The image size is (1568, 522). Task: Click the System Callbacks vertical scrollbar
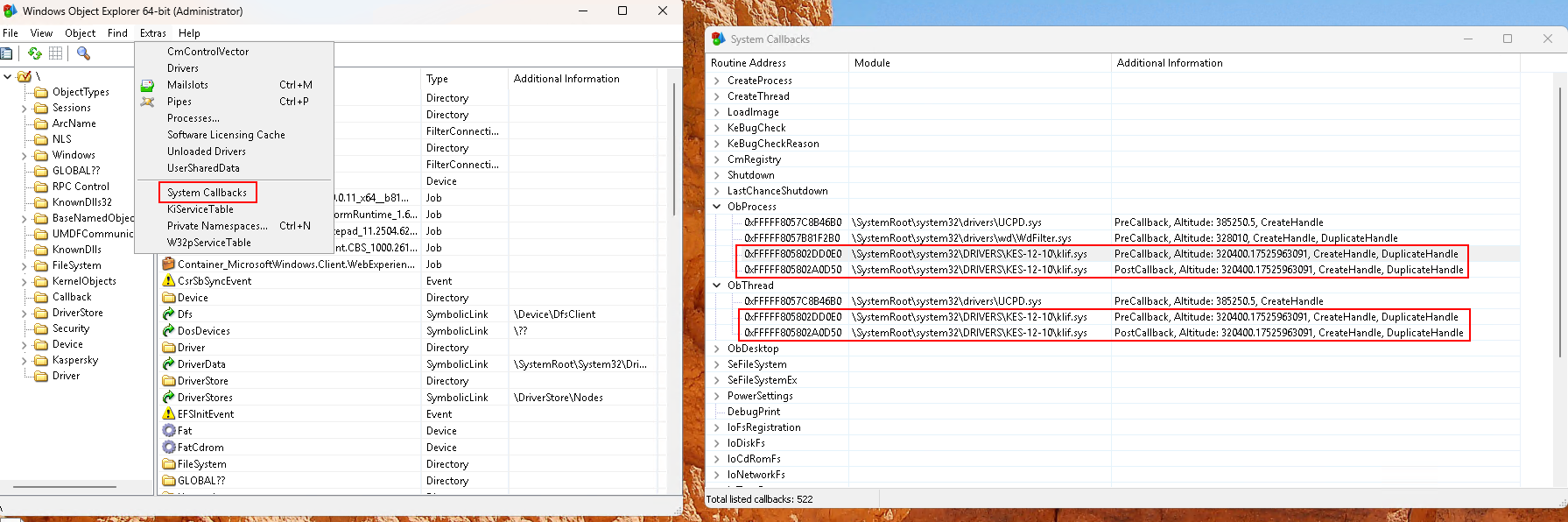(1561, 222)
